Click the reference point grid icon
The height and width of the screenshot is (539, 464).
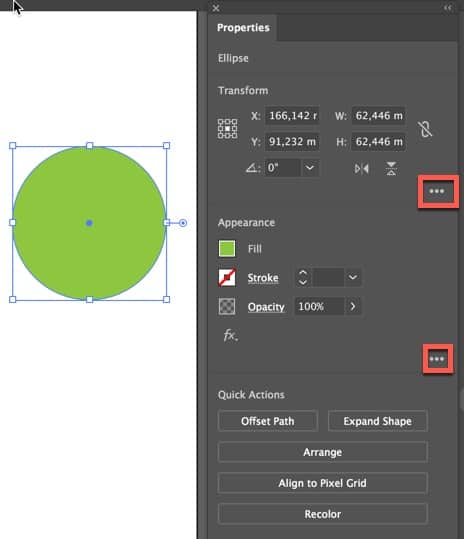point(227,129)
